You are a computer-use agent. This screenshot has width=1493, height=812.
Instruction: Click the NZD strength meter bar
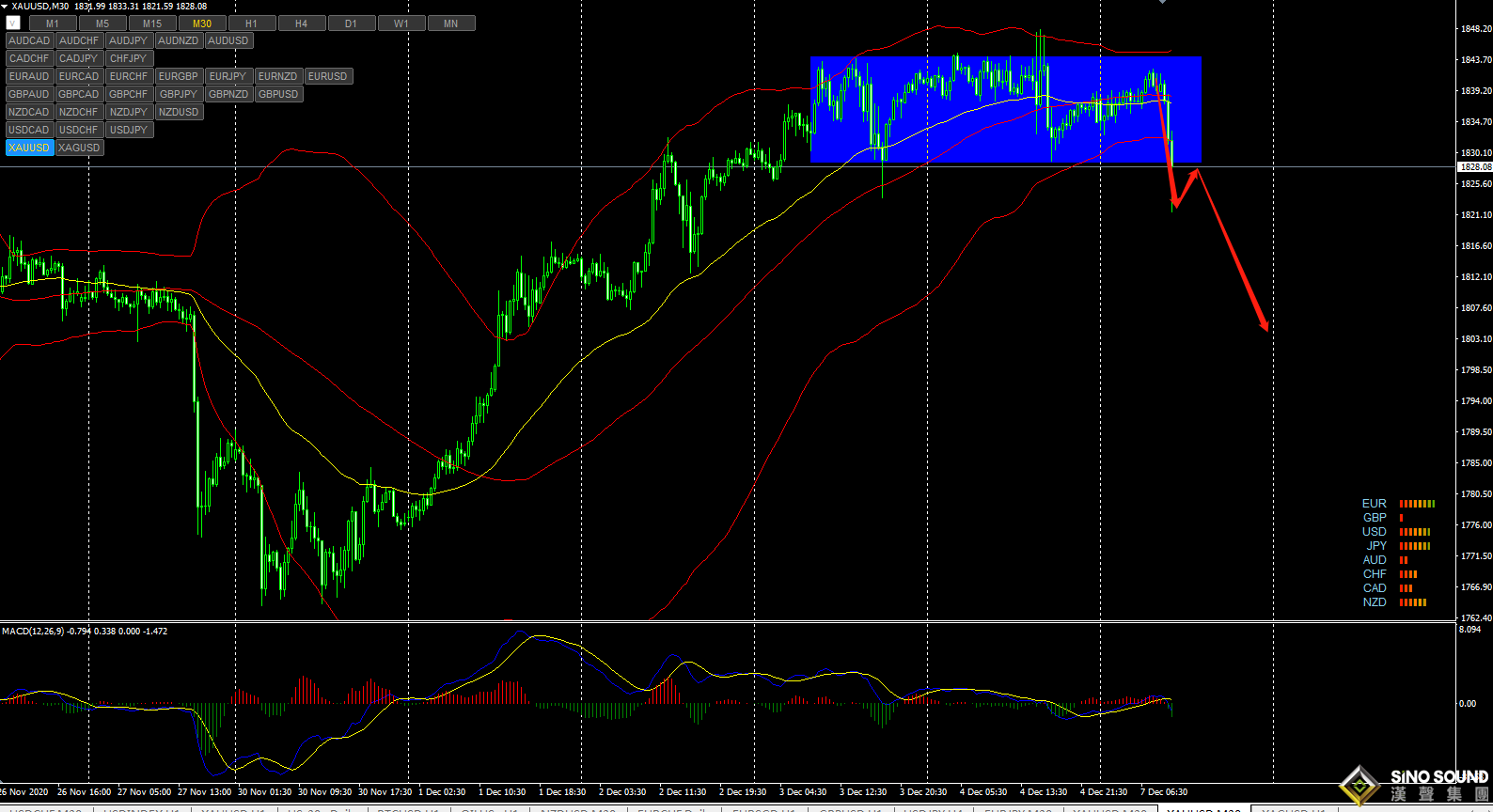[1413, 602]
